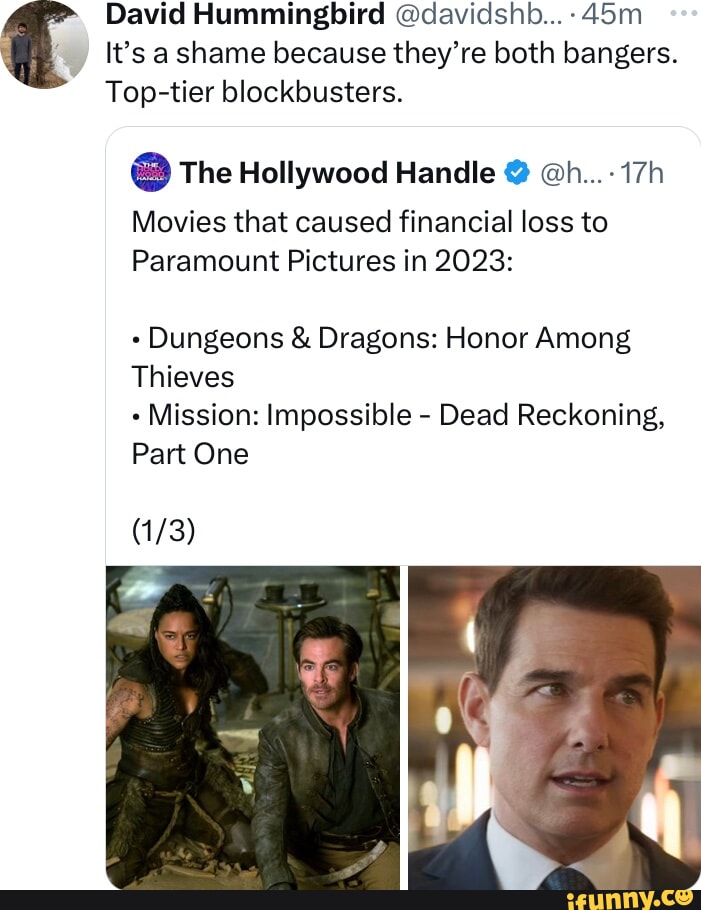
Task: Click the smiley face in iFunny watermark
Action: [x=684, y=896]
